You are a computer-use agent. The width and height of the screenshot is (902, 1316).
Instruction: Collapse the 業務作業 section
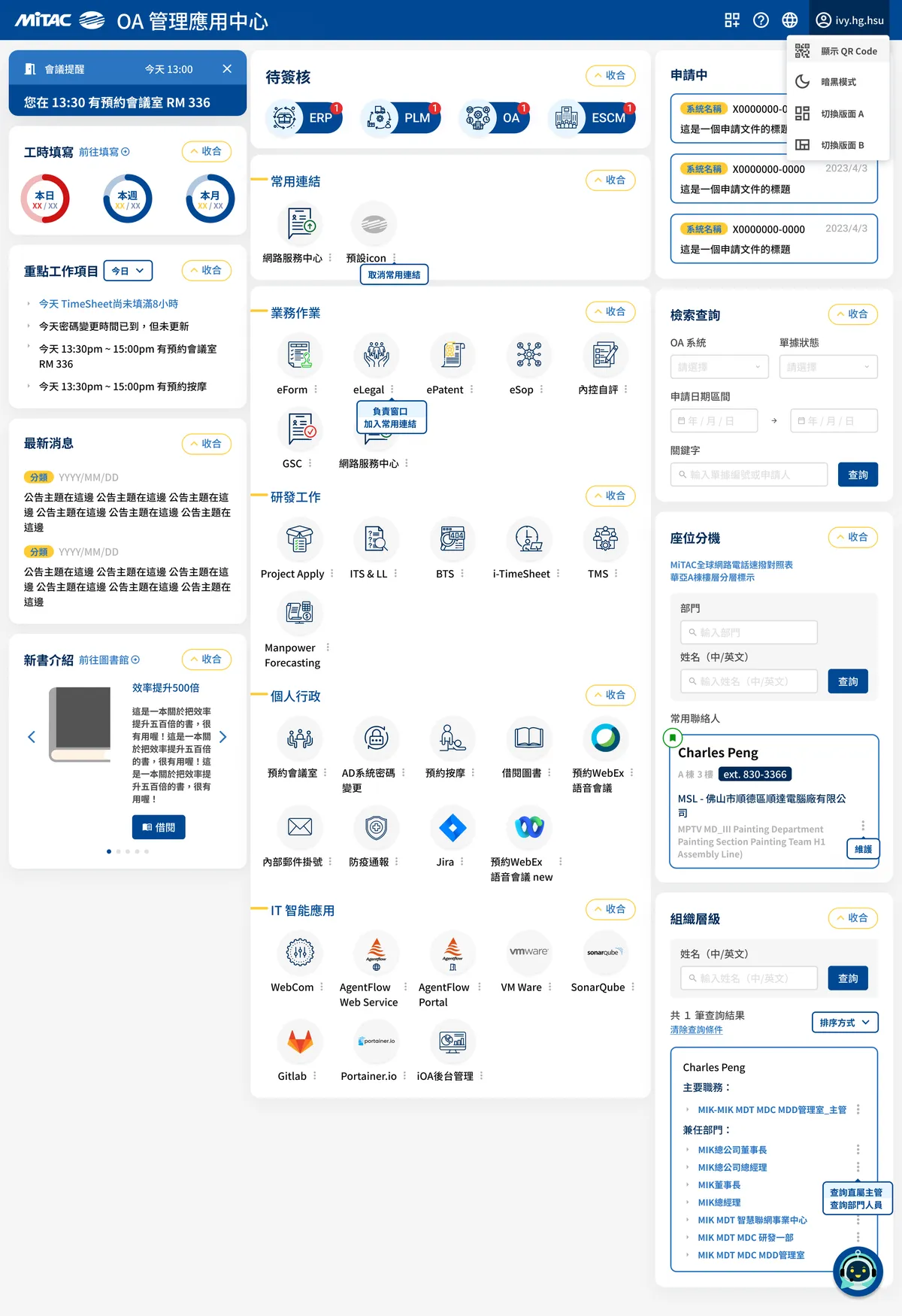point(610,312)
